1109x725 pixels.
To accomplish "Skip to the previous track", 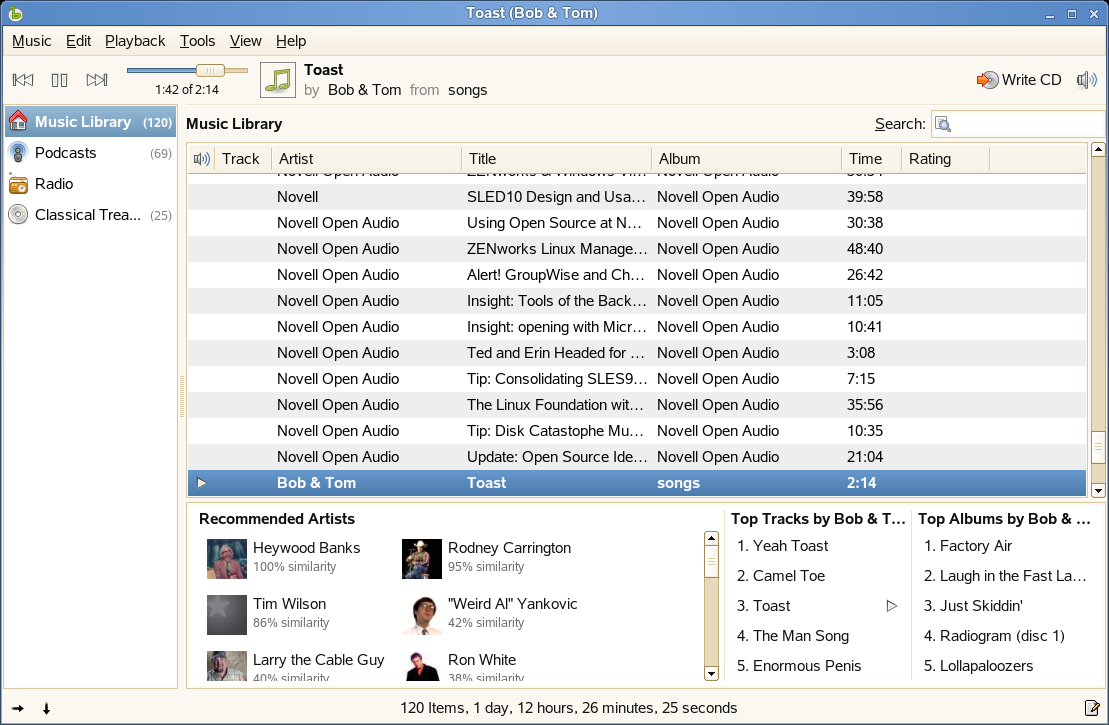I will (x=23, y=80).
